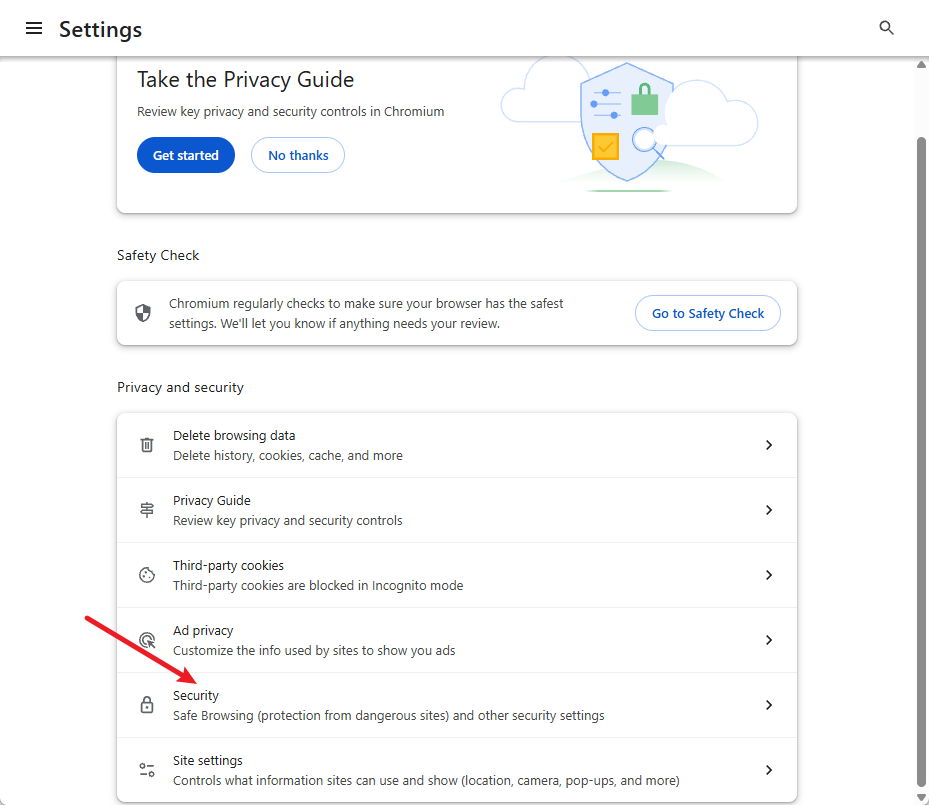Click the scrollbar down arrow
929x805 pixels.
(921, 797)
